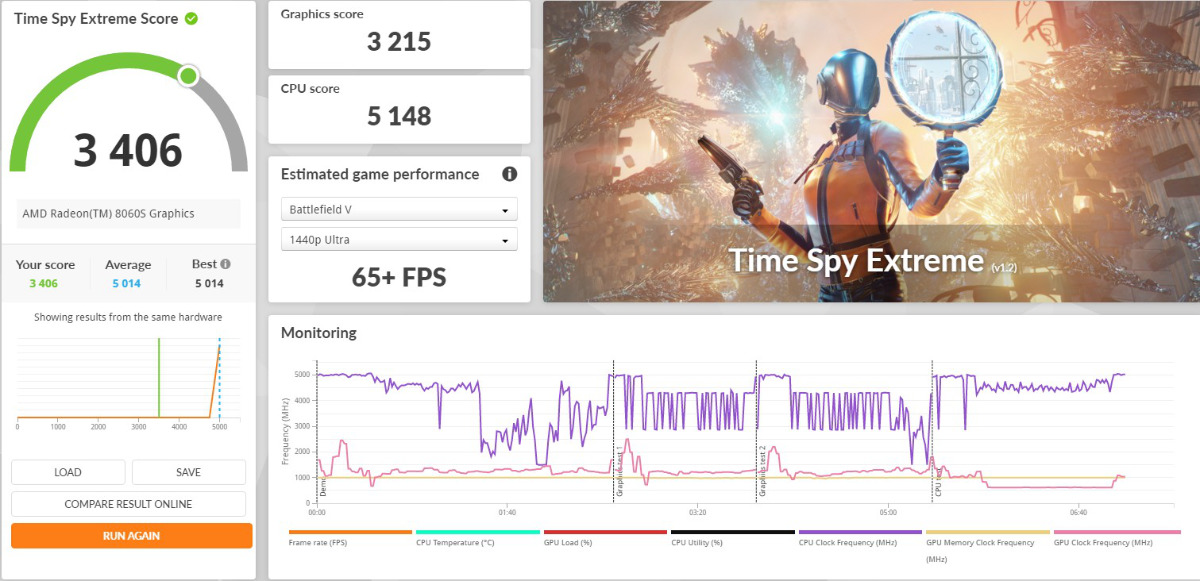
Task: Click the info icon next to Best
Action: (225, 264)
